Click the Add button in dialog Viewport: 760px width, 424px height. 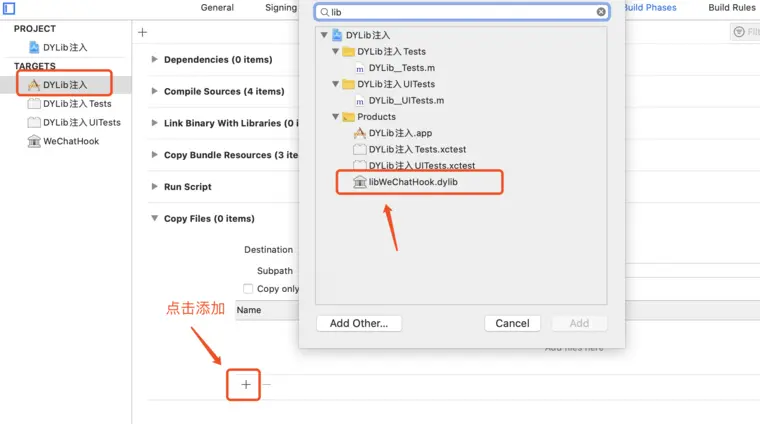tap(579, 323)
